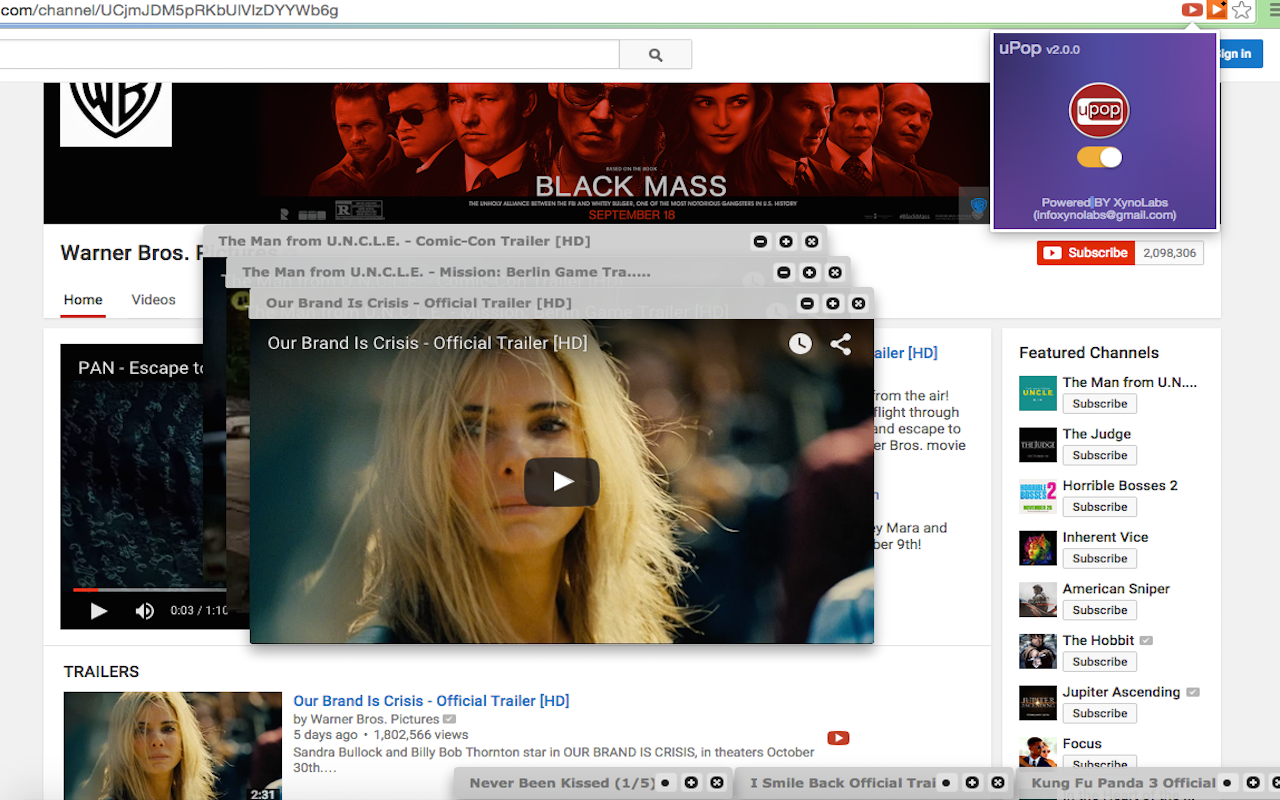
Task: Close the Our Brand Is Crisis popup
Action: [858, 303]
